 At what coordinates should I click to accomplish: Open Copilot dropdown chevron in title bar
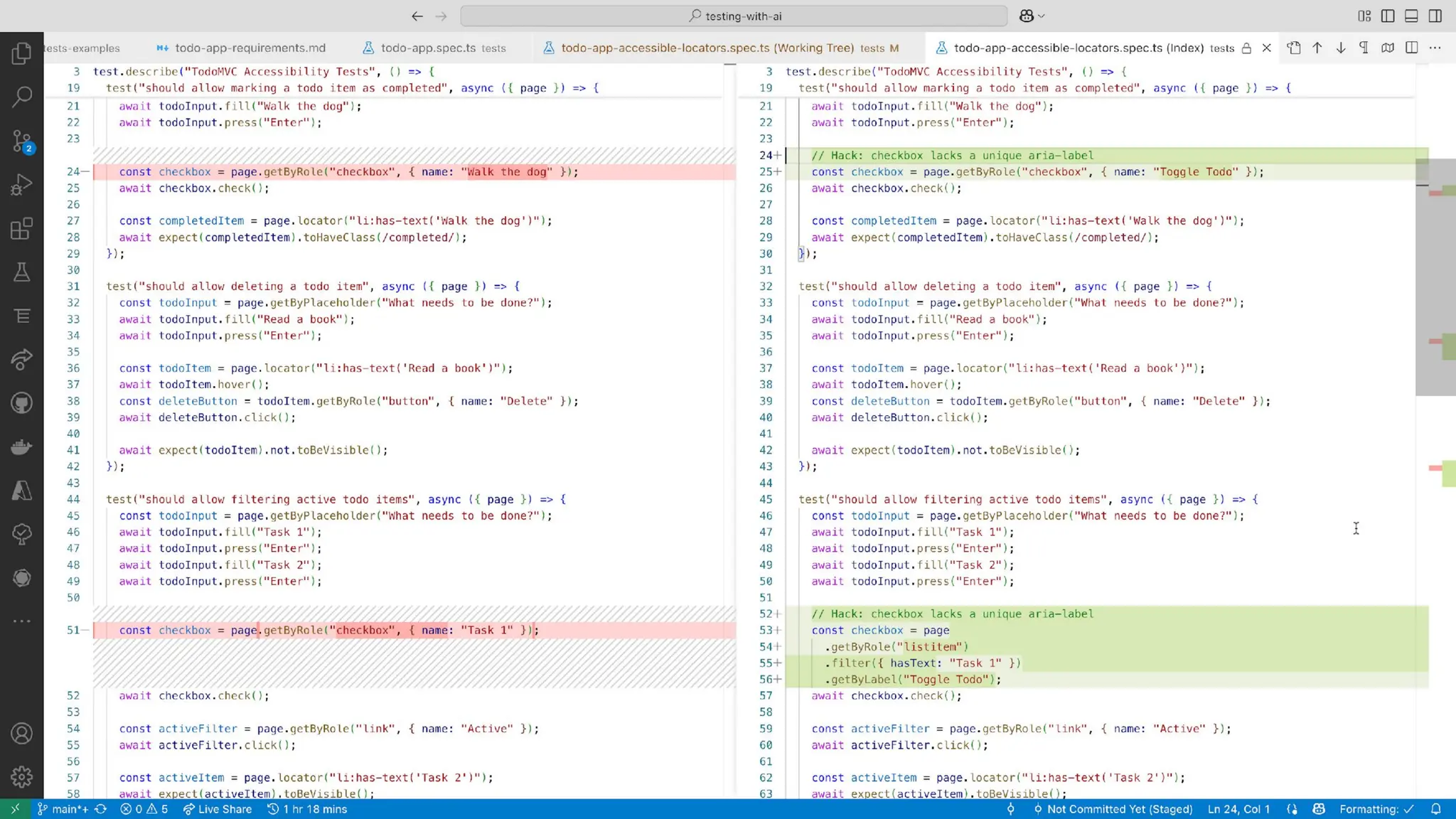tap(1042, 16)
